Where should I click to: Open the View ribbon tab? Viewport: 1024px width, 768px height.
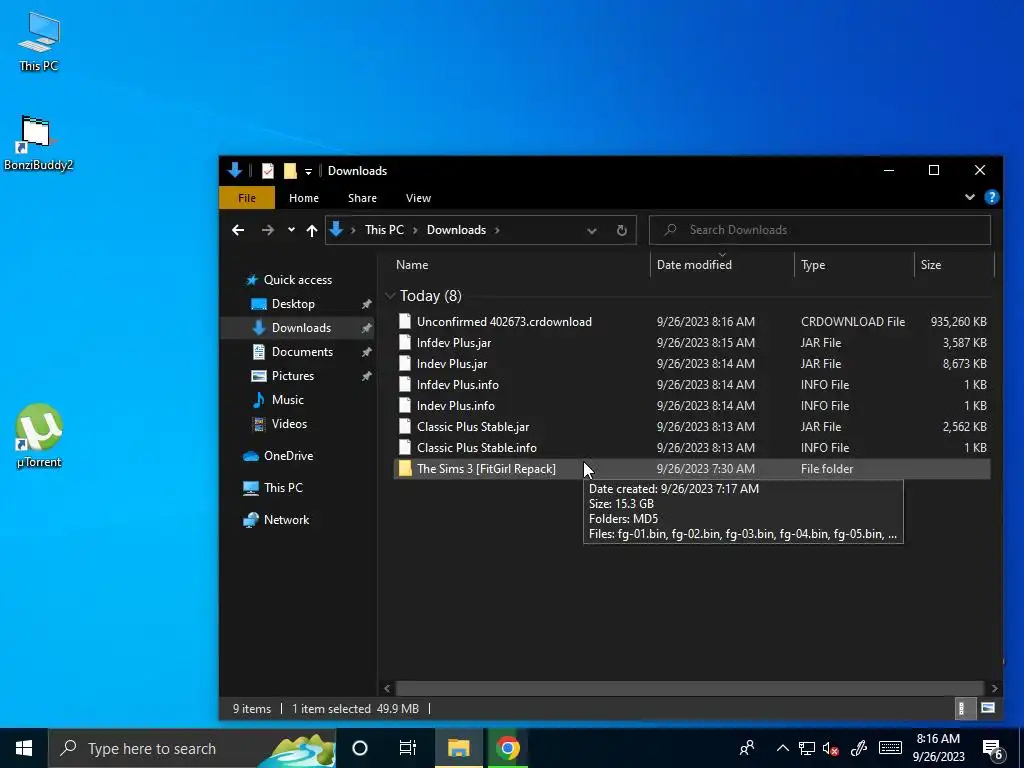[418, 198]
